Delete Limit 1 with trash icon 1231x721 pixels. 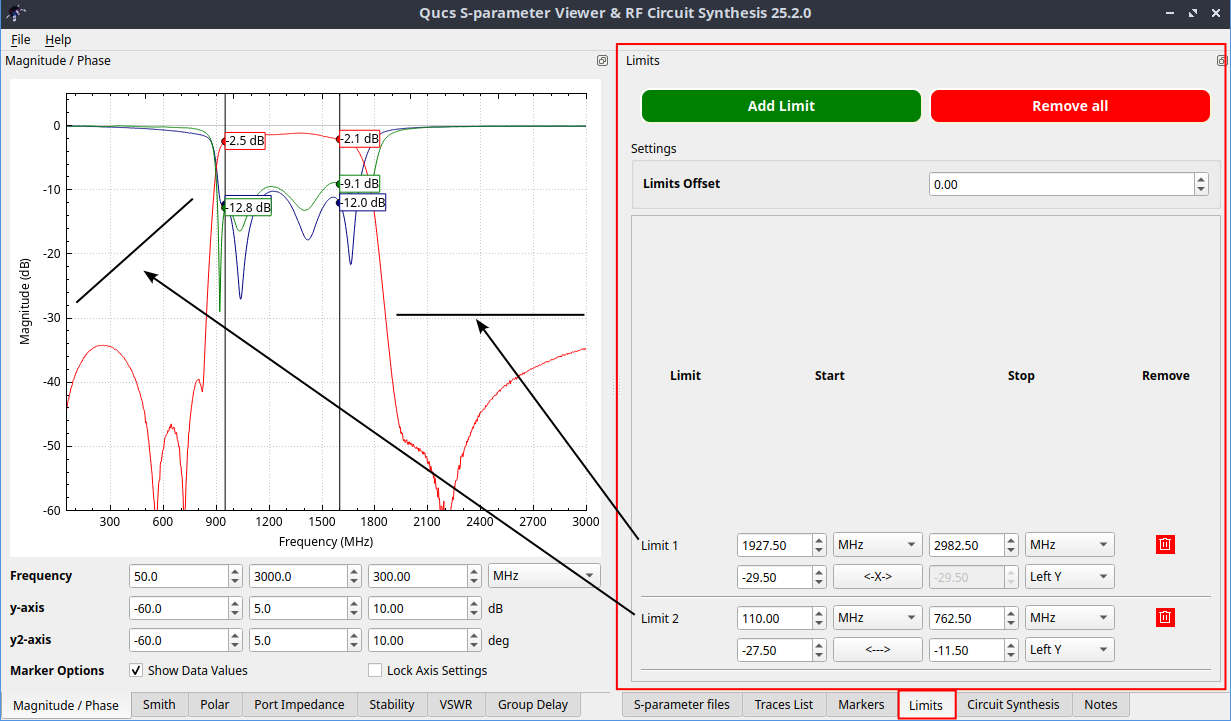pyautogui.click(x=1165, y=545)
